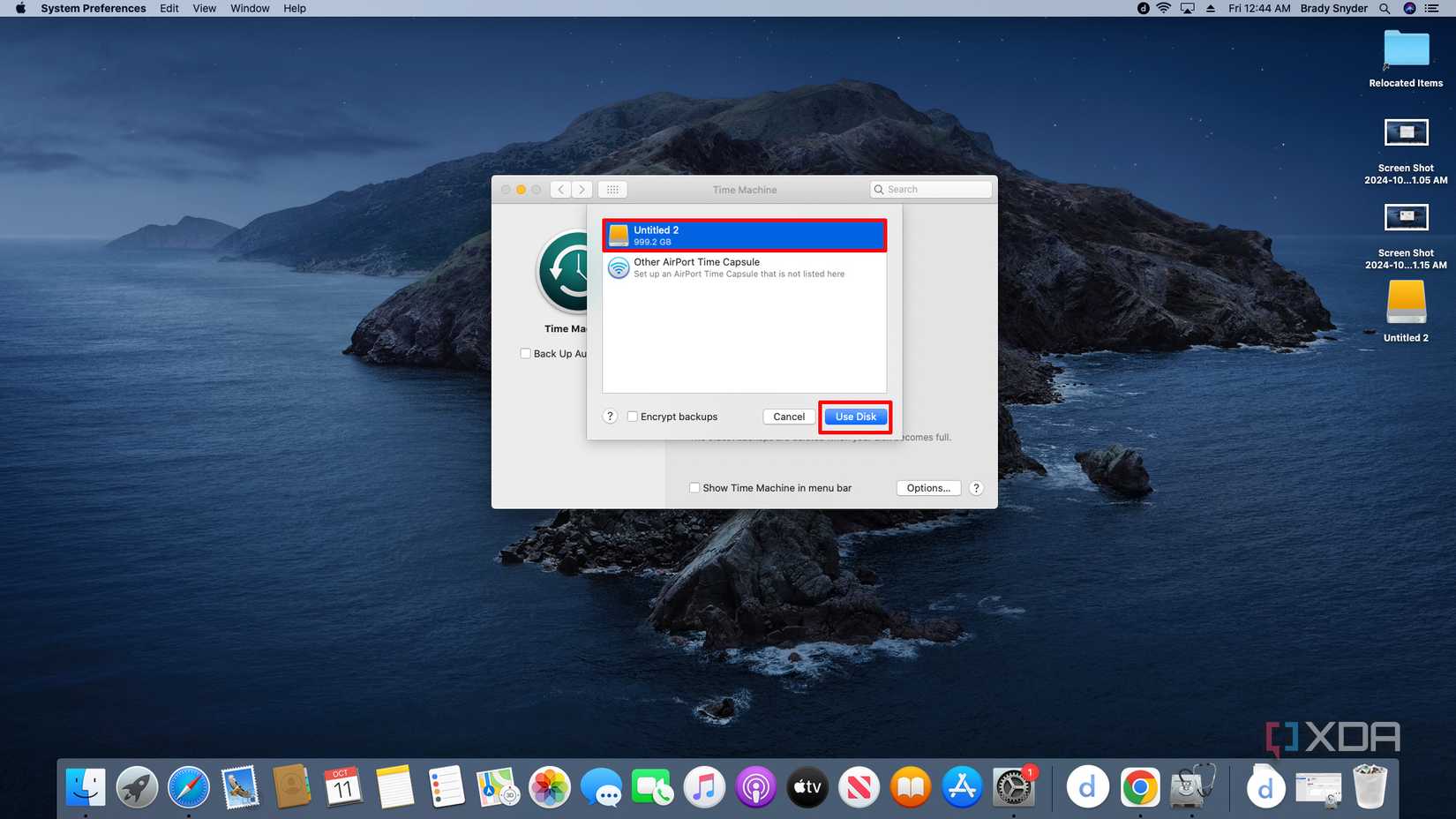The image size is (1456, 819).
Task: Open the Apple menu
Action: (x=19, y=8)
